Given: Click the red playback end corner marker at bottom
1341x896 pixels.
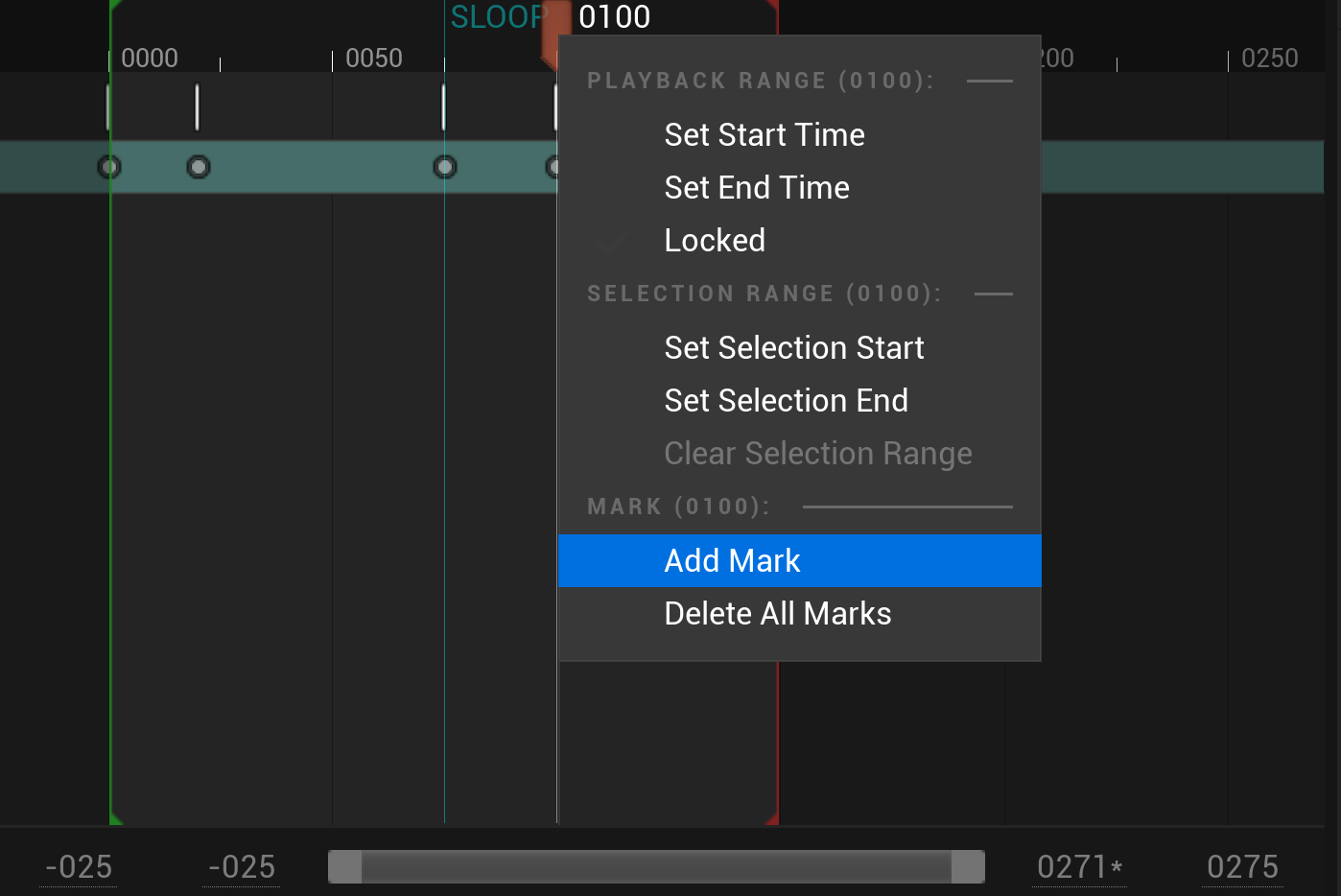Looking at the screenshot, I should [x=772, y=819].
